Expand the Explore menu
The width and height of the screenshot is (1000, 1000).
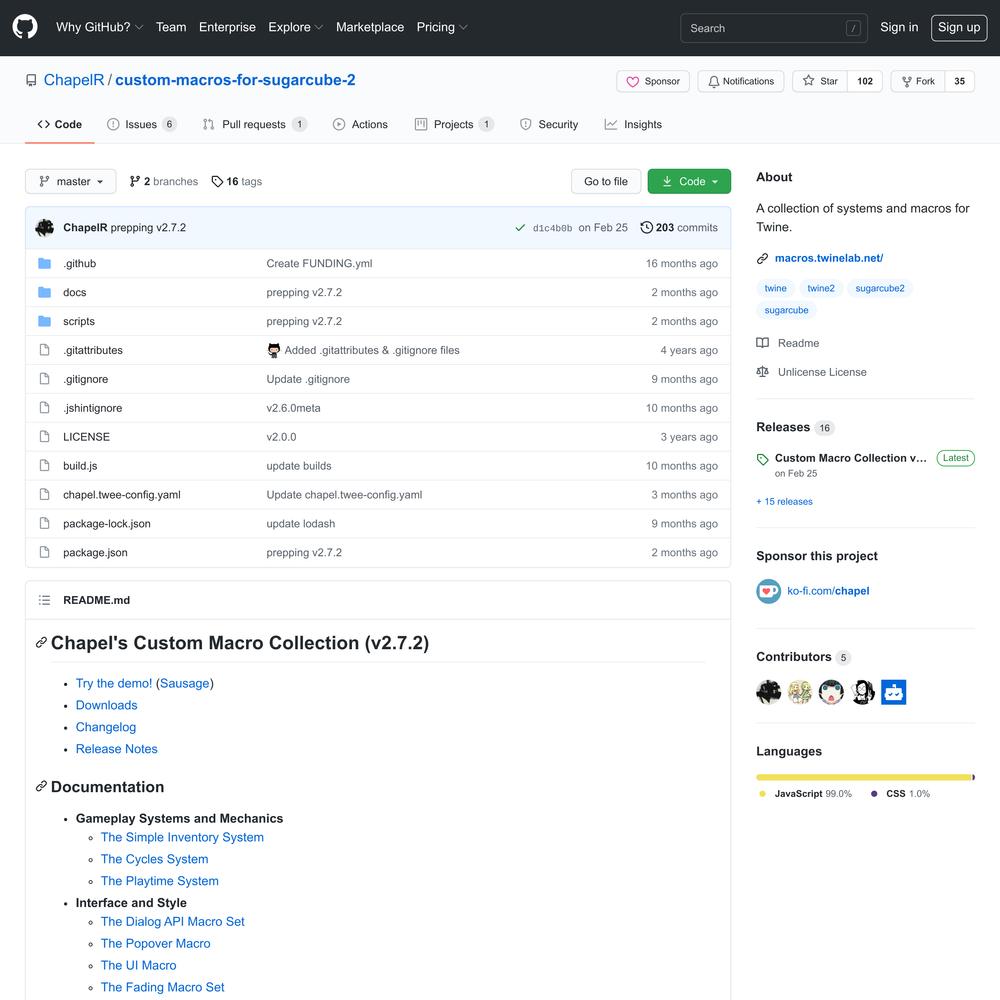(x=295, y=27)
